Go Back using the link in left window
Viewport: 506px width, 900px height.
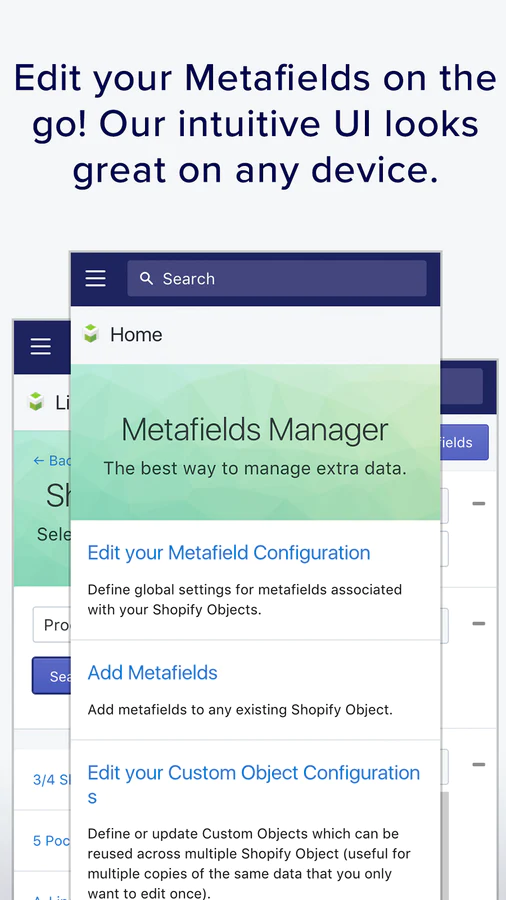tap(52, 460)
